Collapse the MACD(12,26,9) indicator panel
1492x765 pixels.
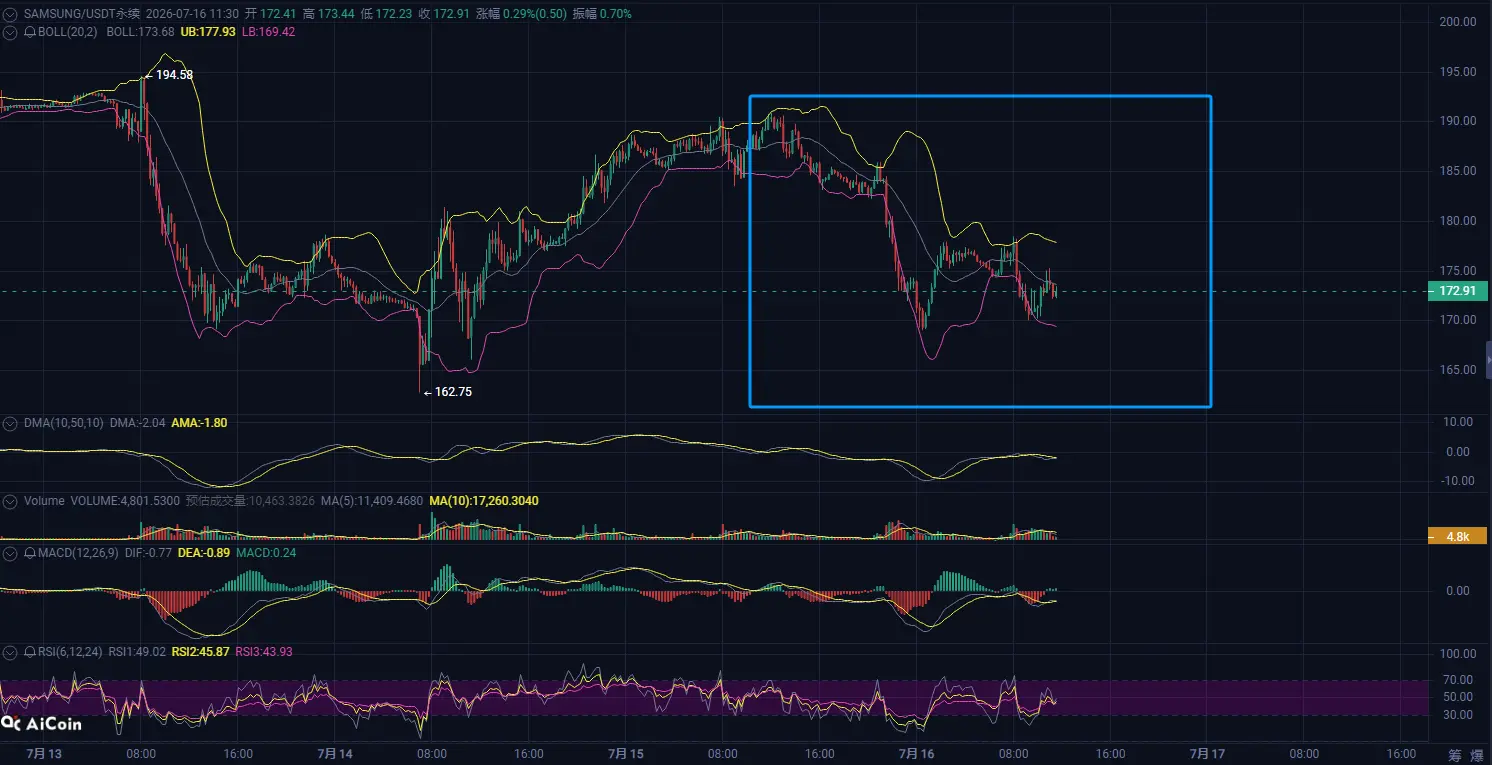coord(11,552)
